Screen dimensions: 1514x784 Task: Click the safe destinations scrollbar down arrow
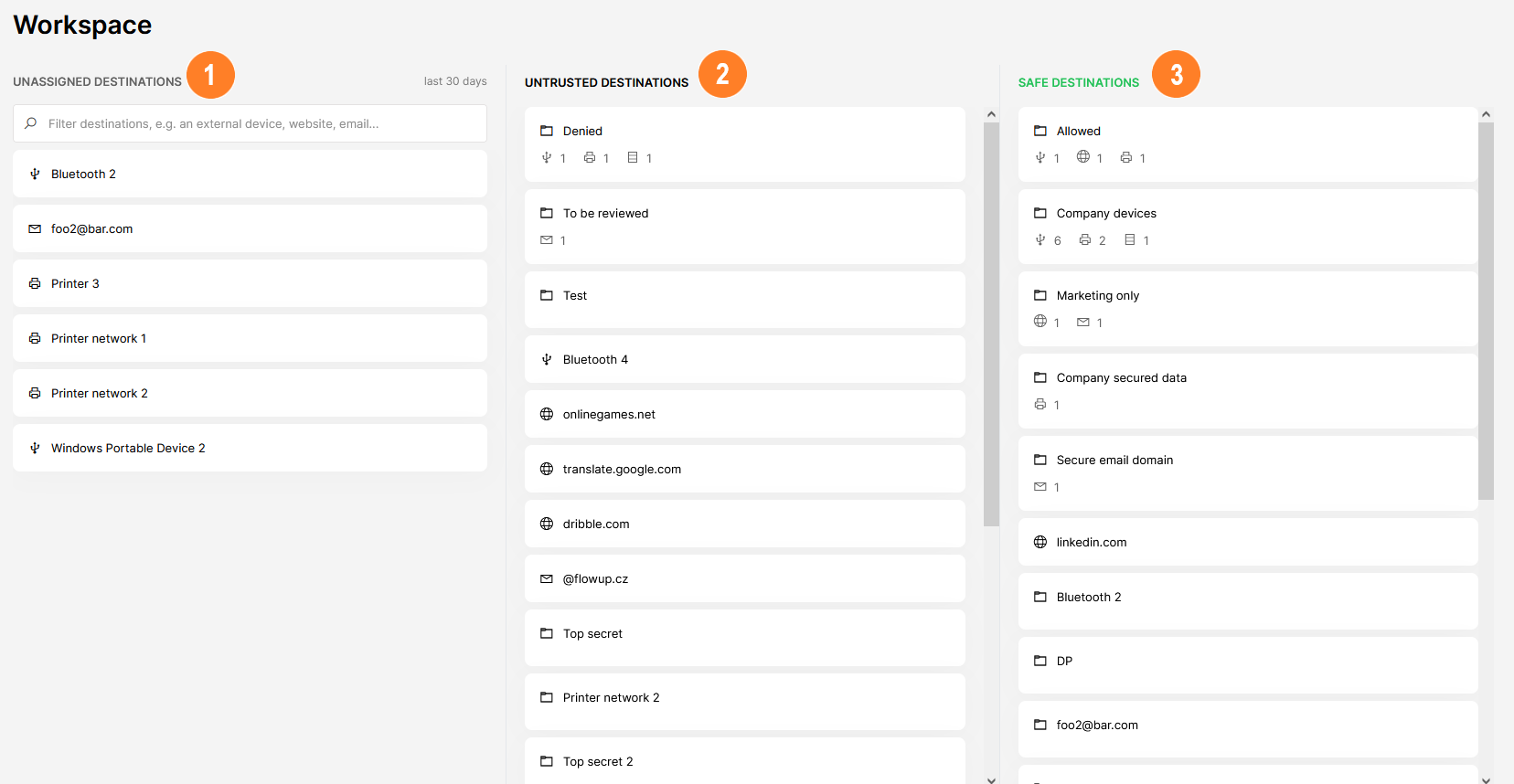coord(1486,779)
